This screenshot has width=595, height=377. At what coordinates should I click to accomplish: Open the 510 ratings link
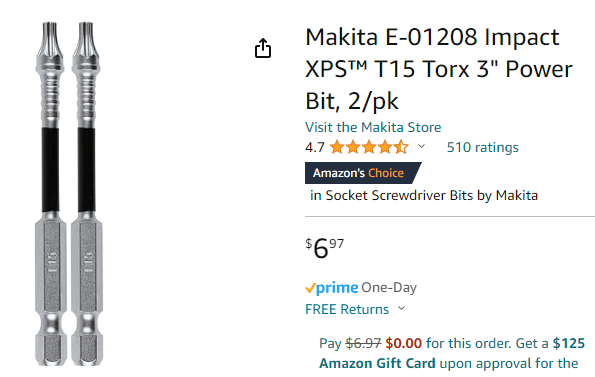(482, 147)
